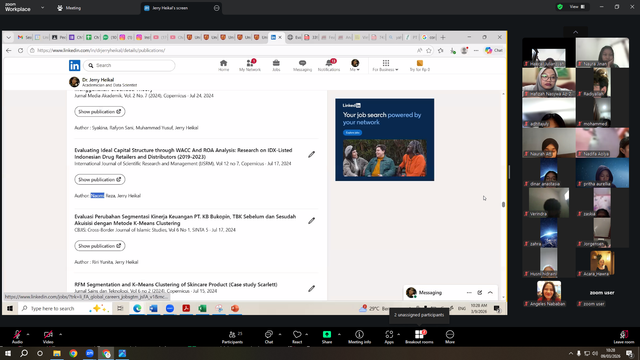Expand Chat options caret
The width and height of the screenshot is (640, 360).
(280, 334)
